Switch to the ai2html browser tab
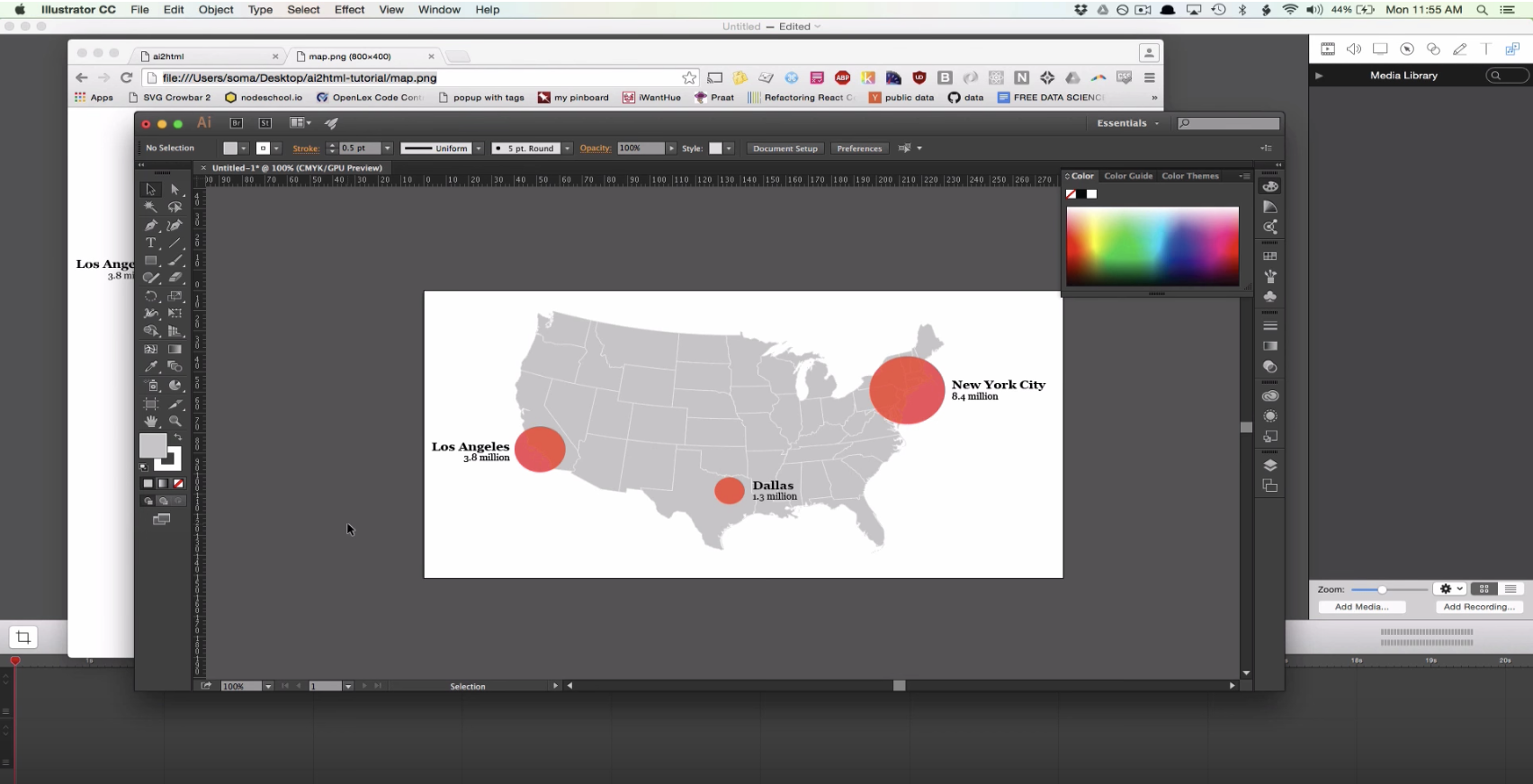The width and height of the screenshot is (1533, 784). (x=210, y=56)
